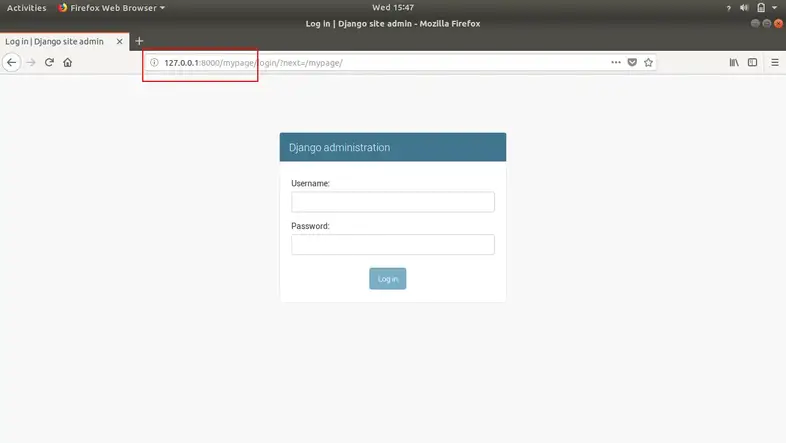Click the Password label
The image size is (786, 443).
point(310,226)
